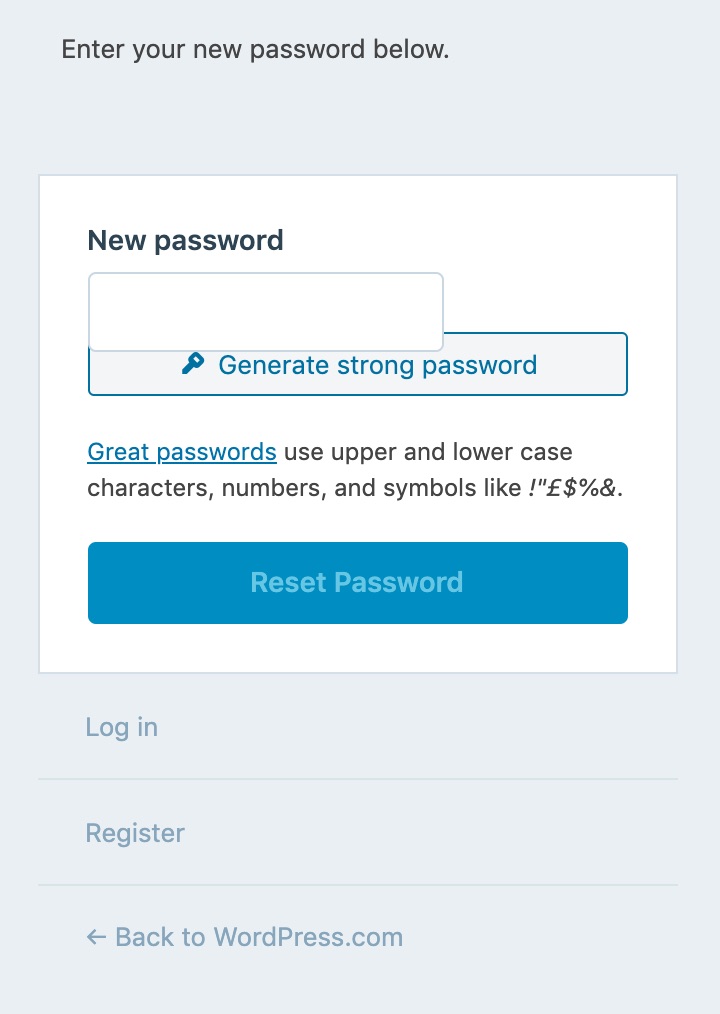Screen dimensions: 720x1014
Task: Follow the Log in link
Action: [121, 727]
